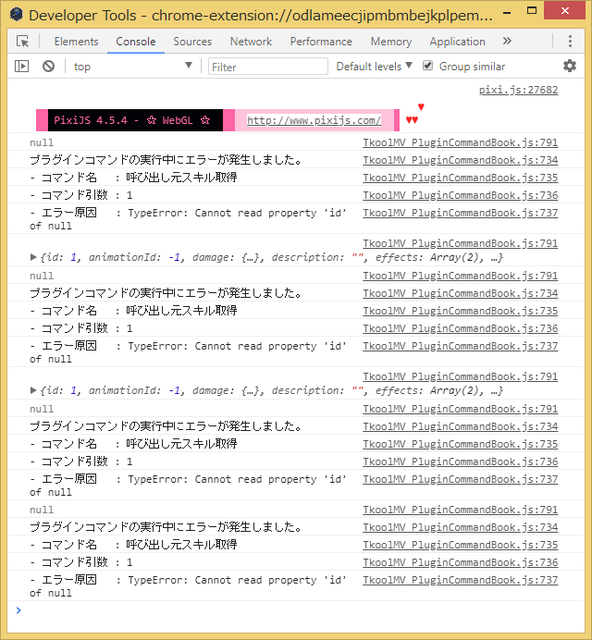Image resolution: width=592 pixels, height=640 pixels.
Task: Select the first 'null' log entry
Action: (41, 142)
